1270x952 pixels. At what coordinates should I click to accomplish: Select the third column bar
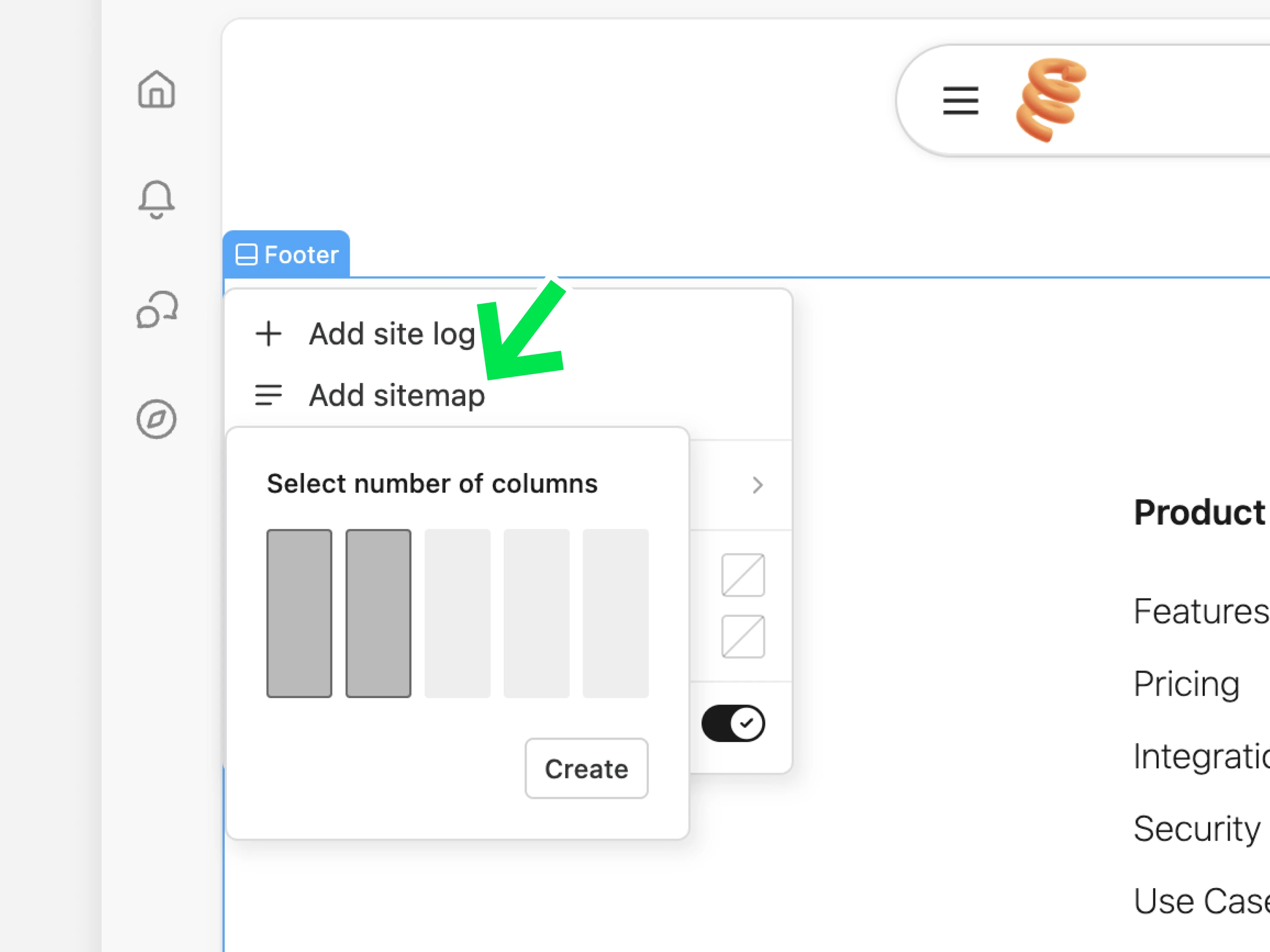[x=458, y=614]
